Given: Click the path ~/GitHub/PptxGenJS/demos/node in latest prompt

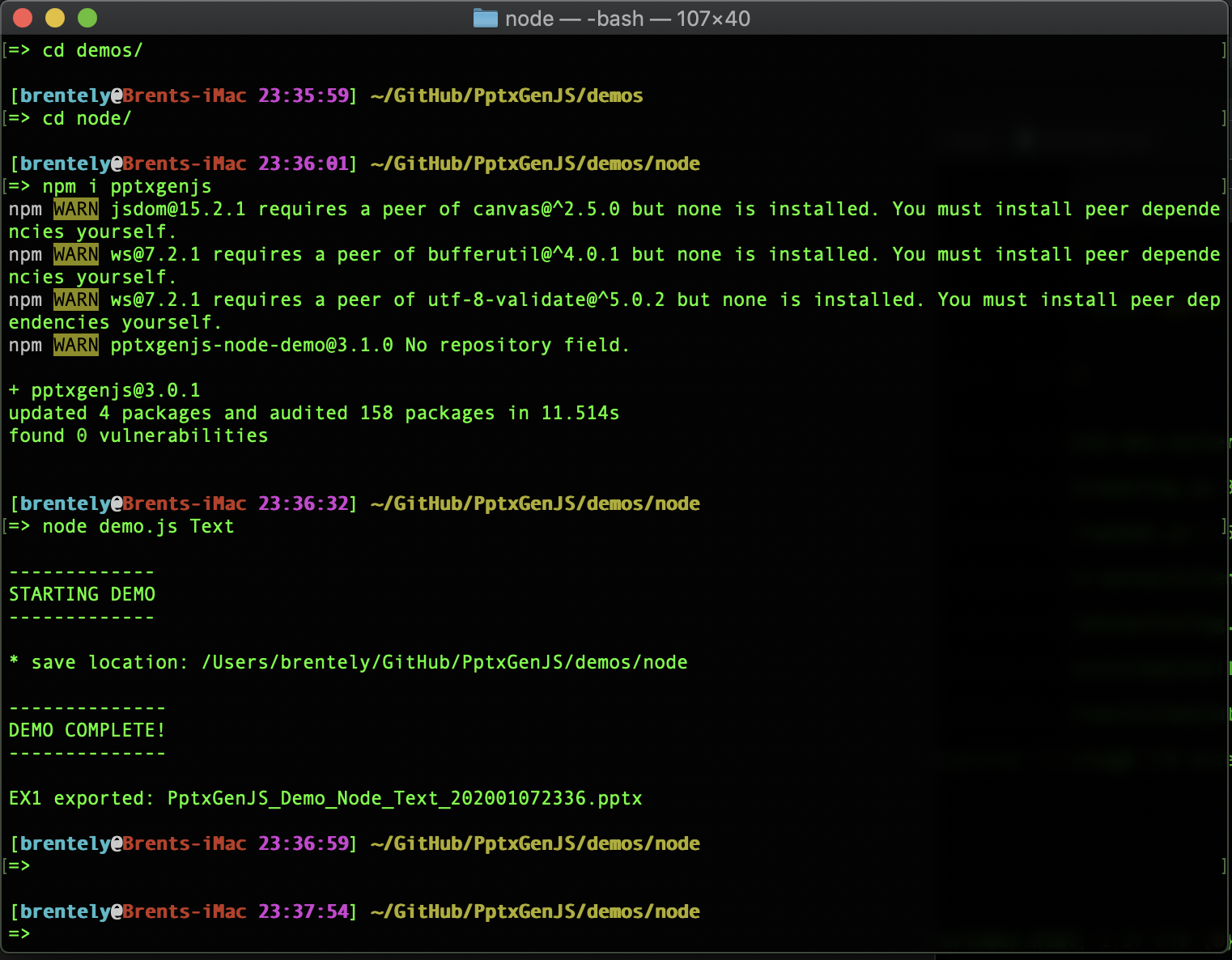Looking at the screenshot, I should pyautogui.click(x=534, y=911).
